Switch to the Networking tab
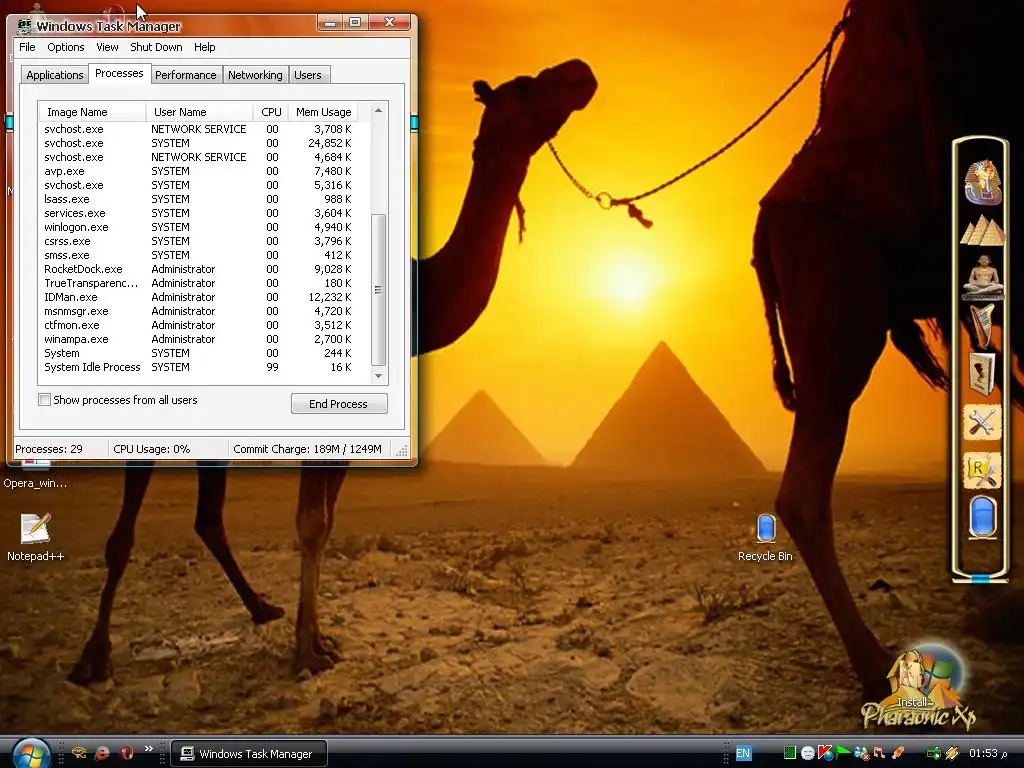The image size is (1024, 768). (255, 75)
